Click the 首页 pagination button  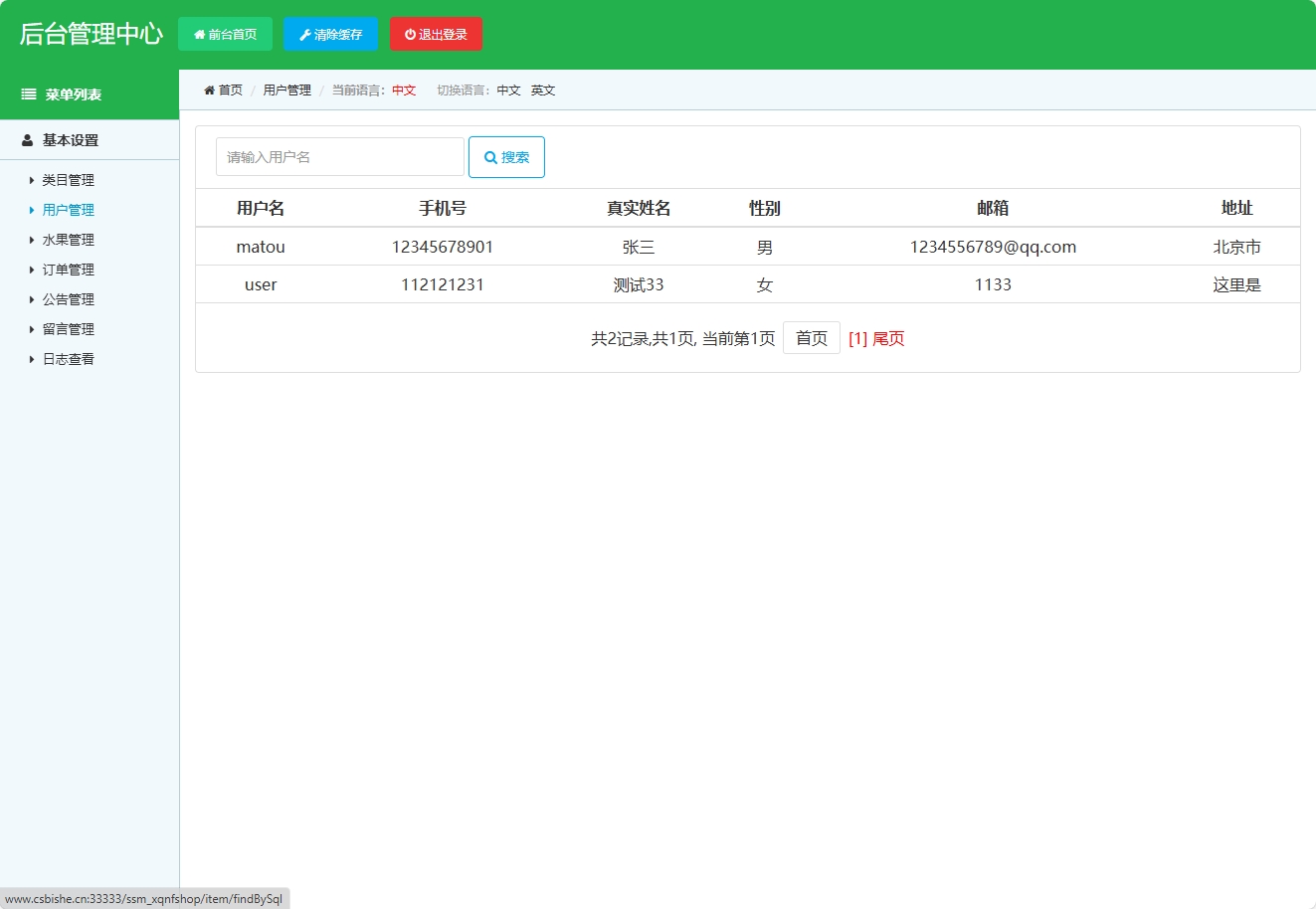812,338
